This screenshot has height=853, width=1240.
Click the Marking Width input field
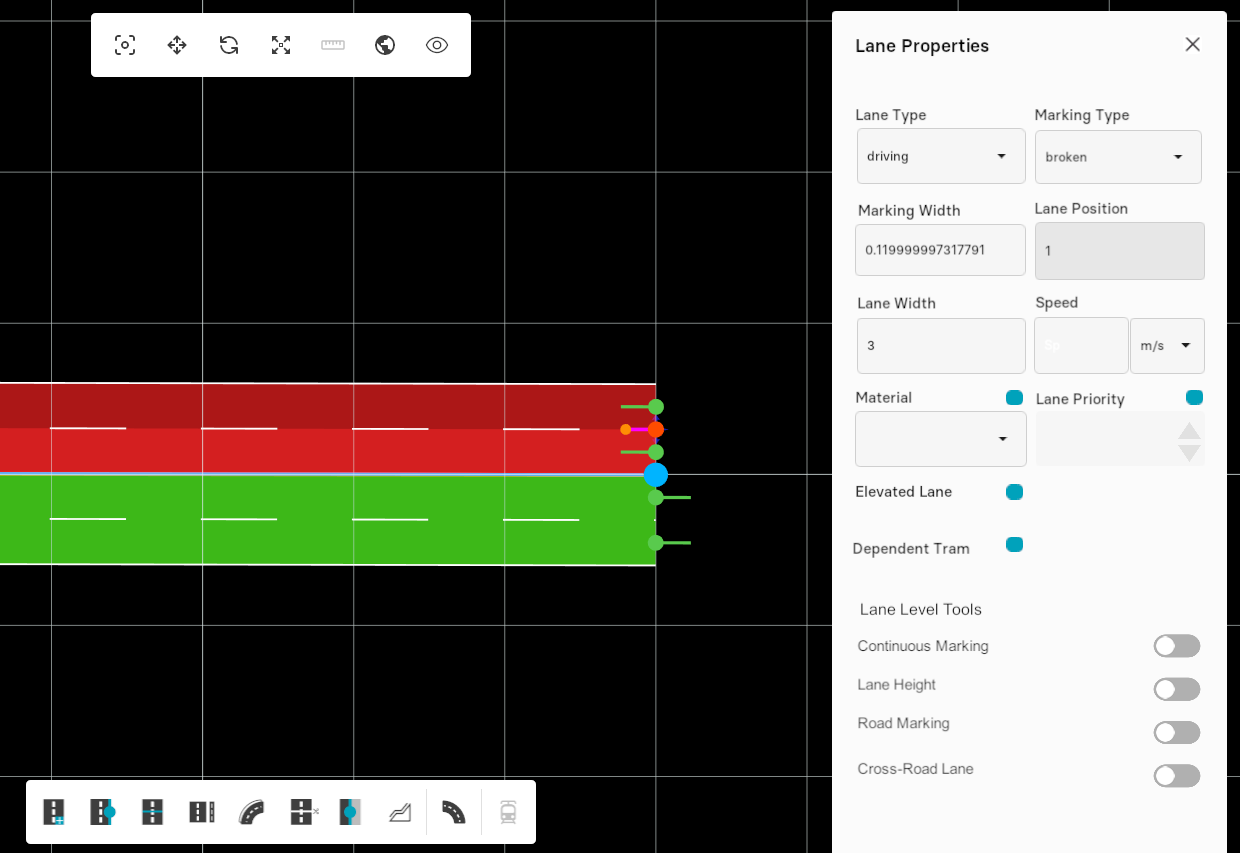tap(940, 250)
